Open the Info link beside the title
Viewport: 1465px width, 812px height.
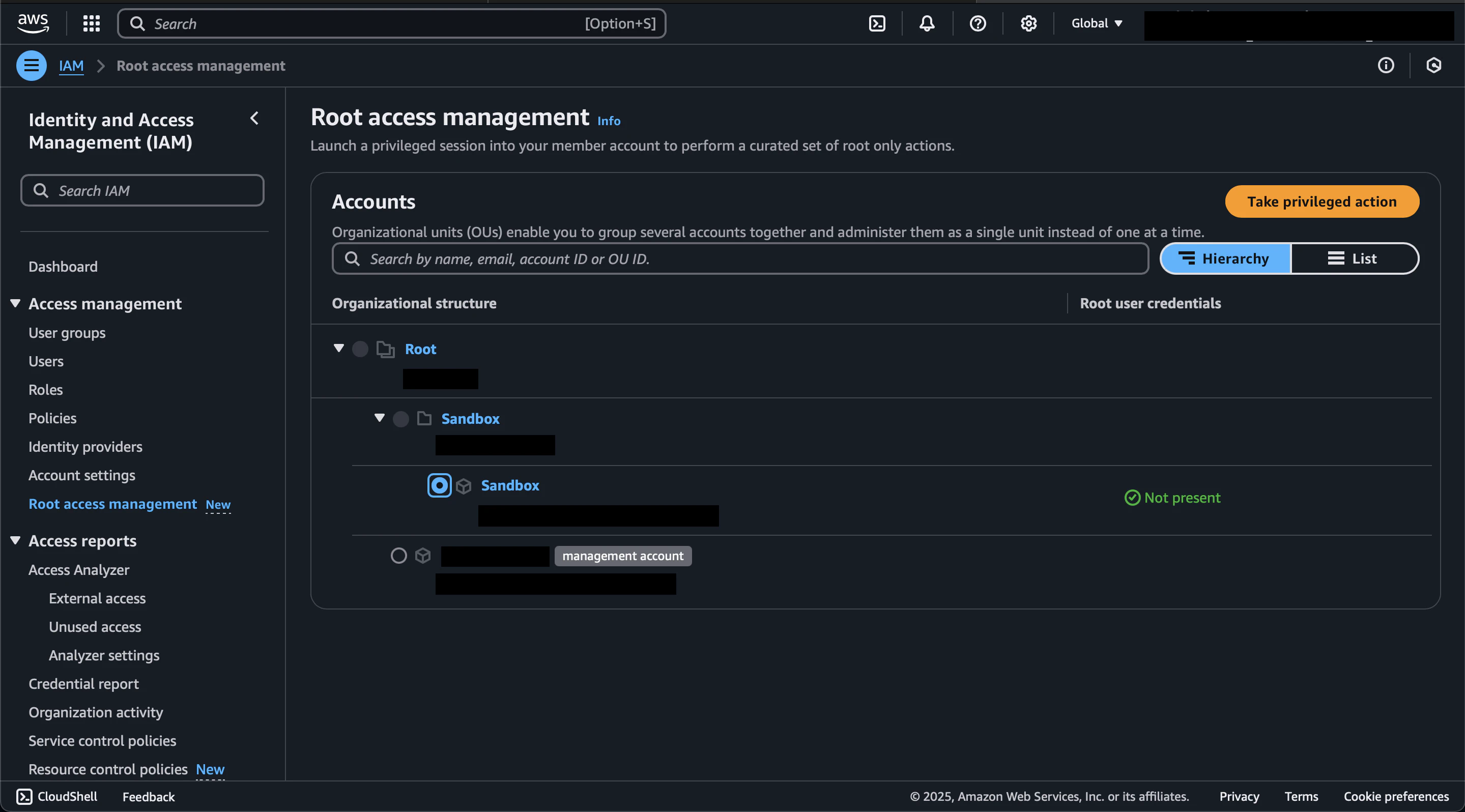[x=609, y=121]
